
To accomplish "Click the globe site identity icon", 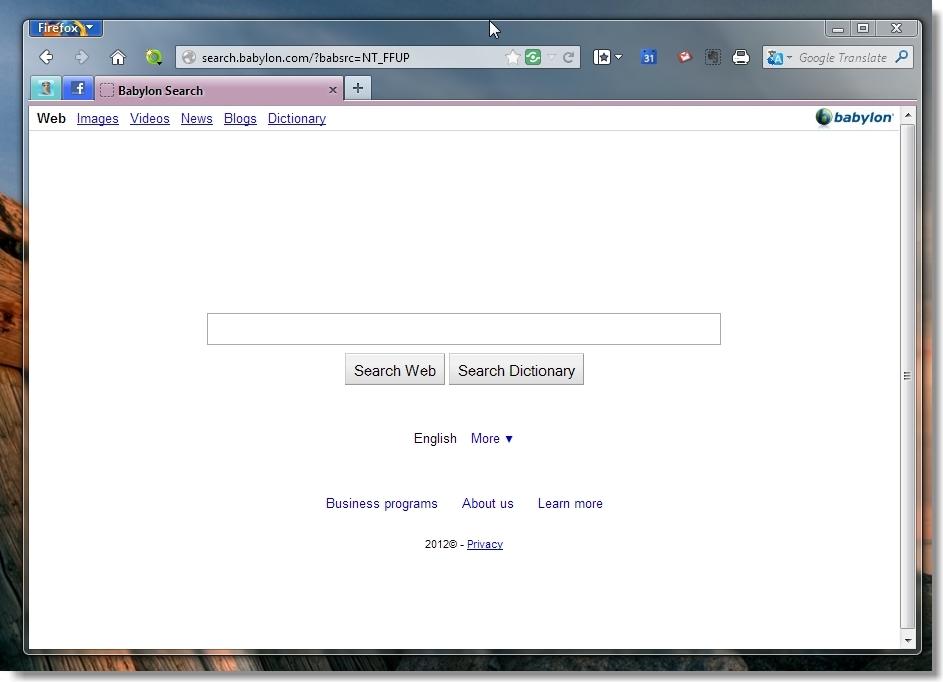I will (189, 57).
